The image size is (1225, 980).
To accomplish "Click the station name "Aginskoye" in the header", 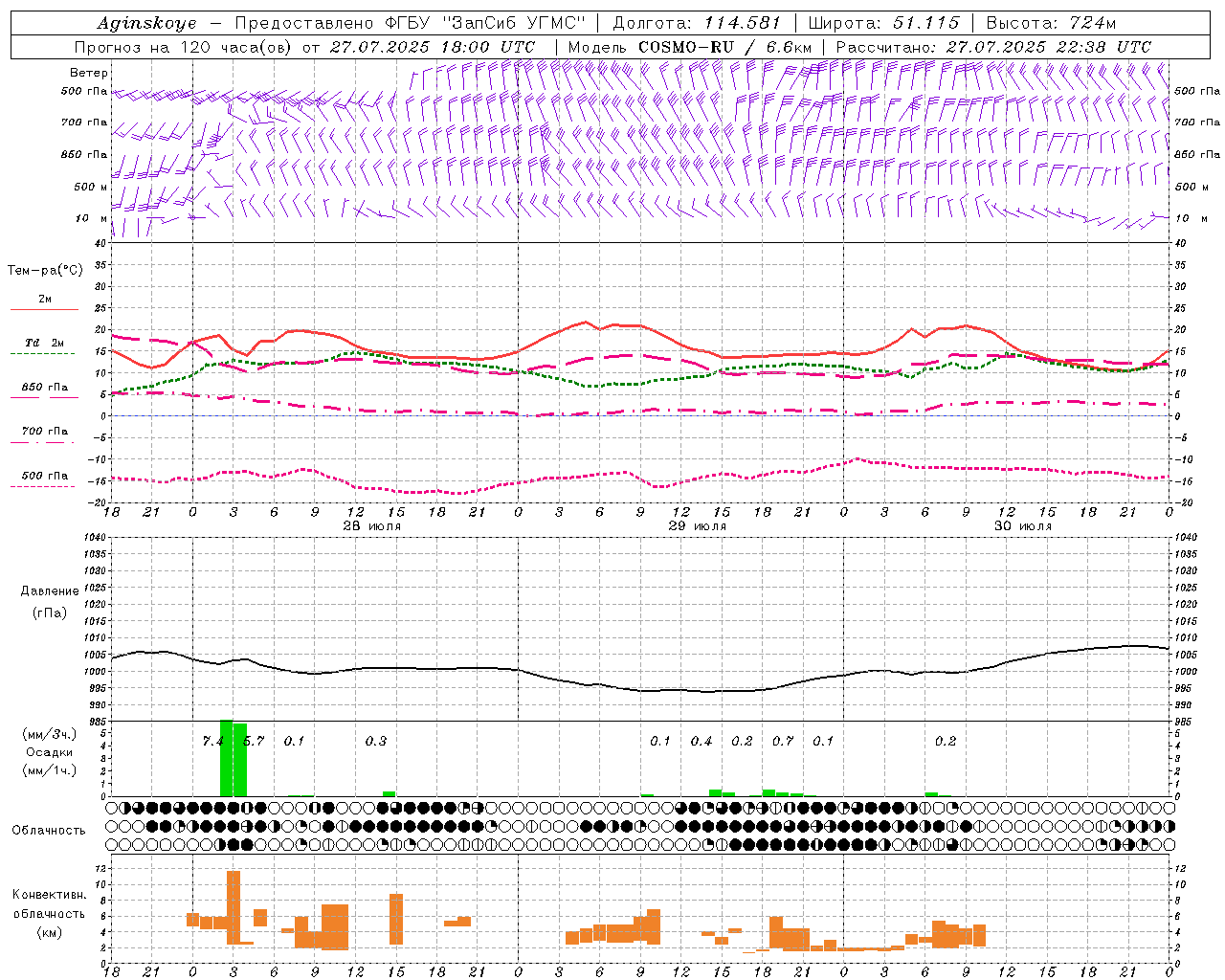I will coord(148,23).
